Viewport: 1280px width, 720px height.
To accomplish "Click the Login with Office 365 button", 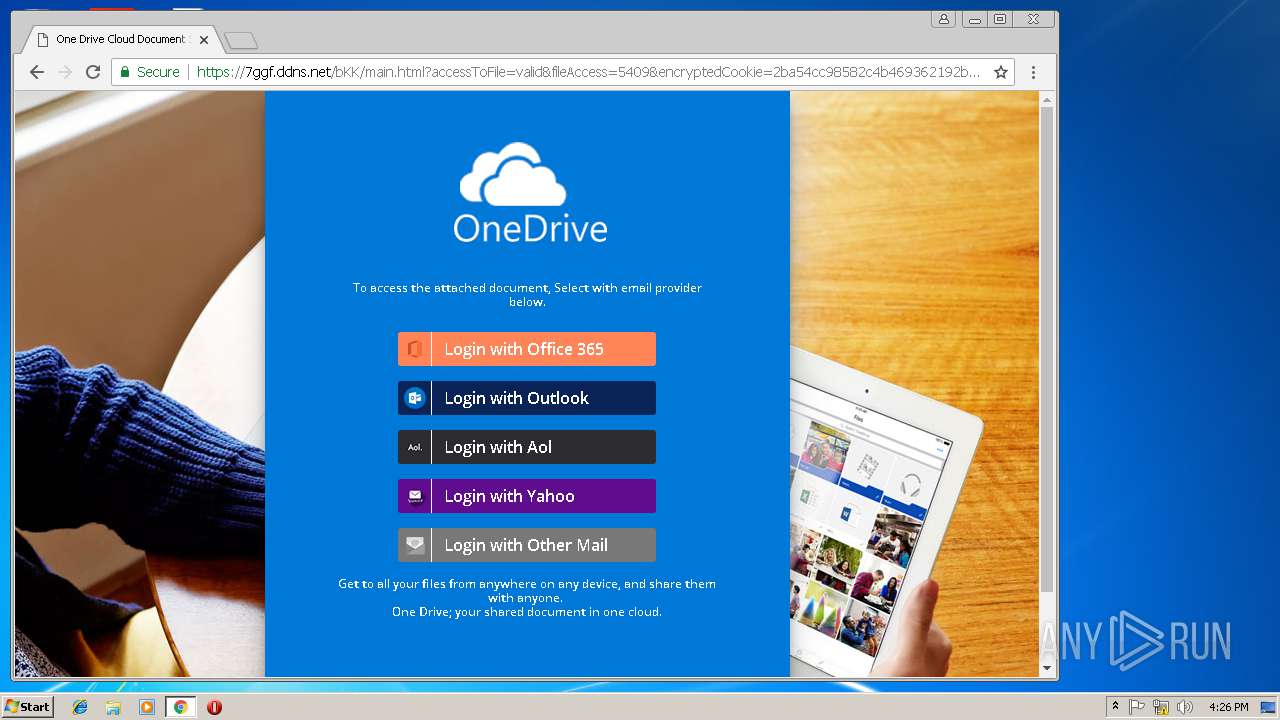I will 527,349.
